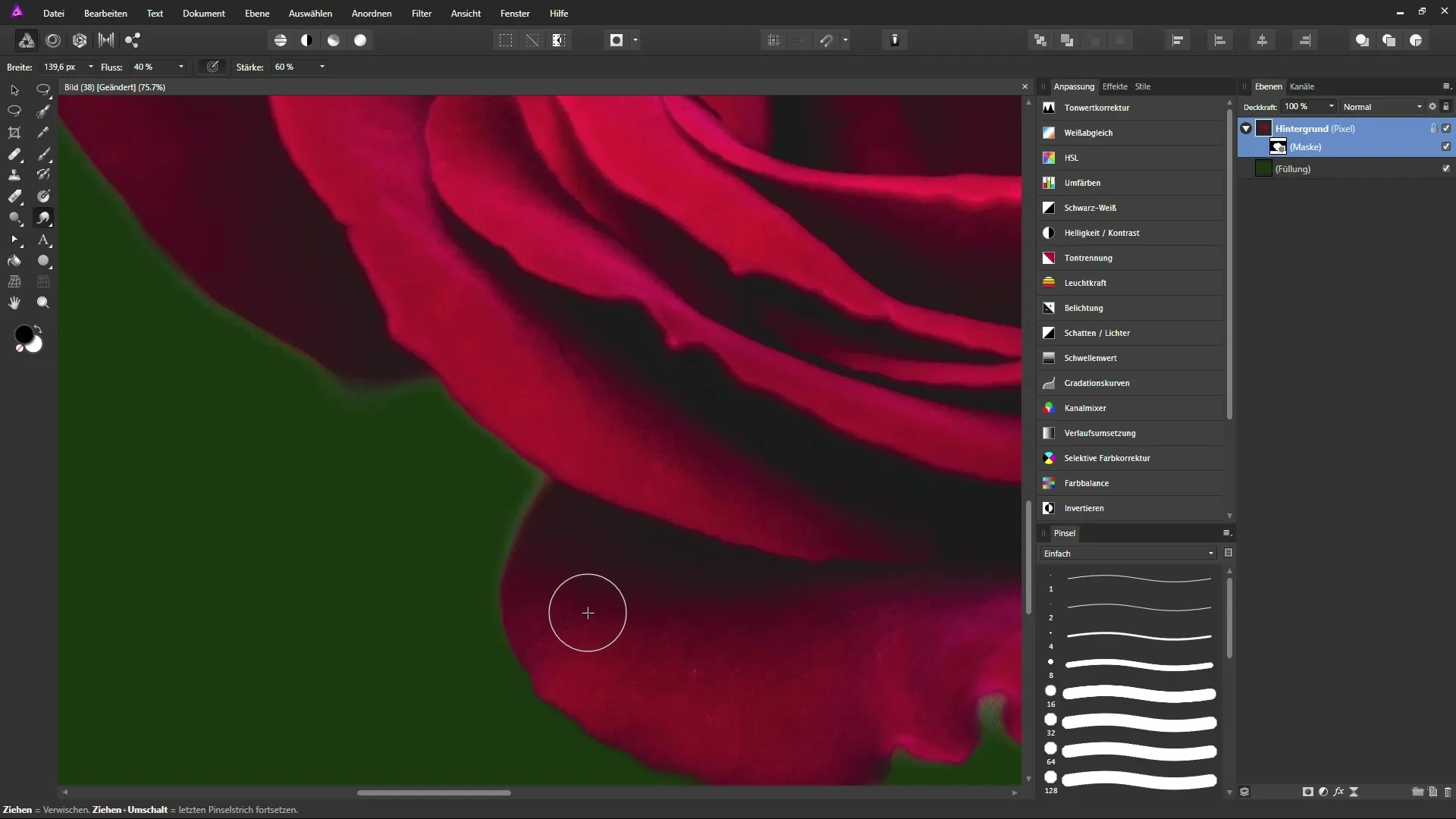Open the Ebene menu
The height and width of the screenshot is (819, 1456).
[257, 14]
